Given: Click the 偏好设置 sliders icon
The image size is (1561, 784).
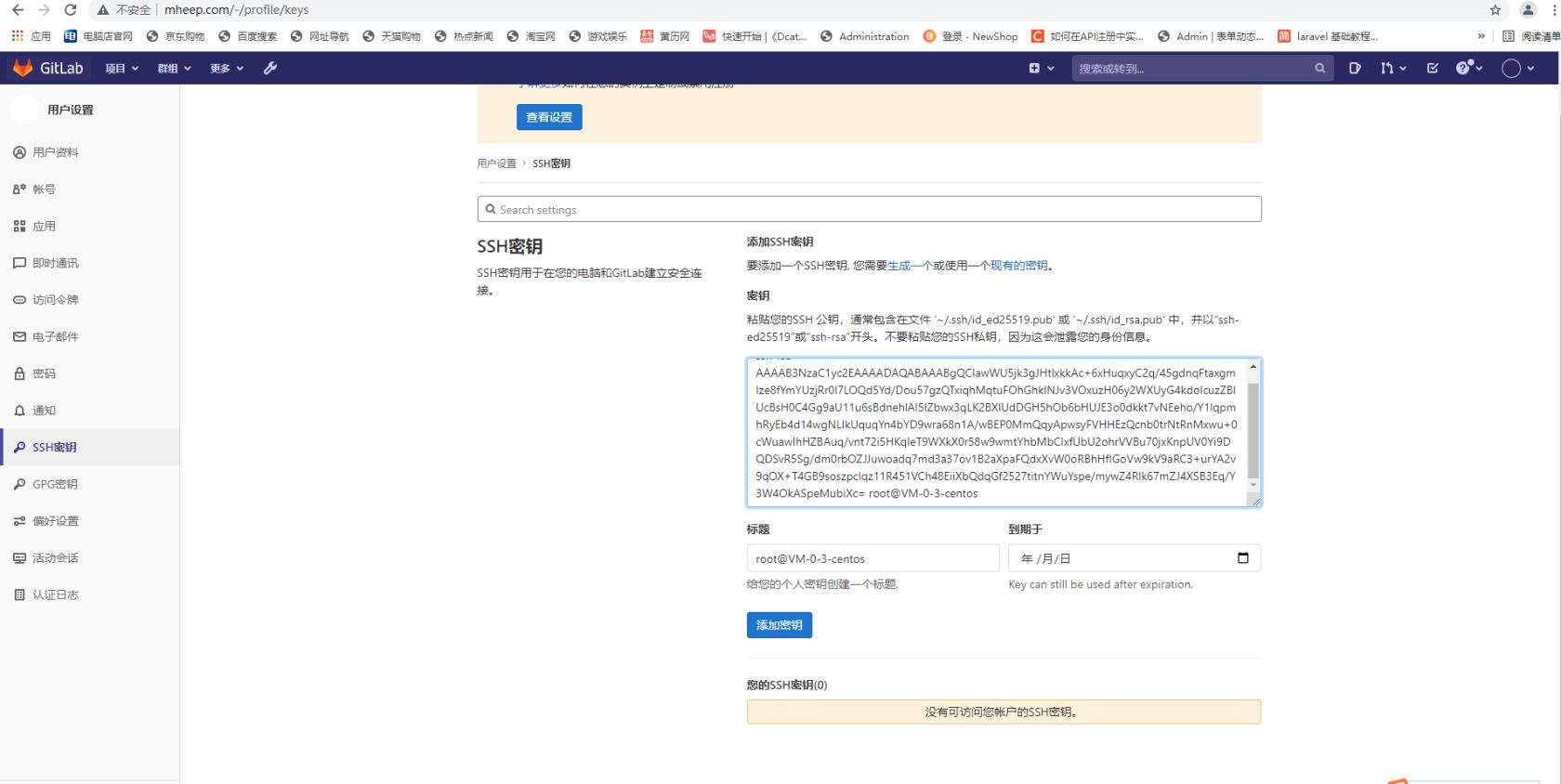Looking at the screenshot, I should (x=20, y=521).
